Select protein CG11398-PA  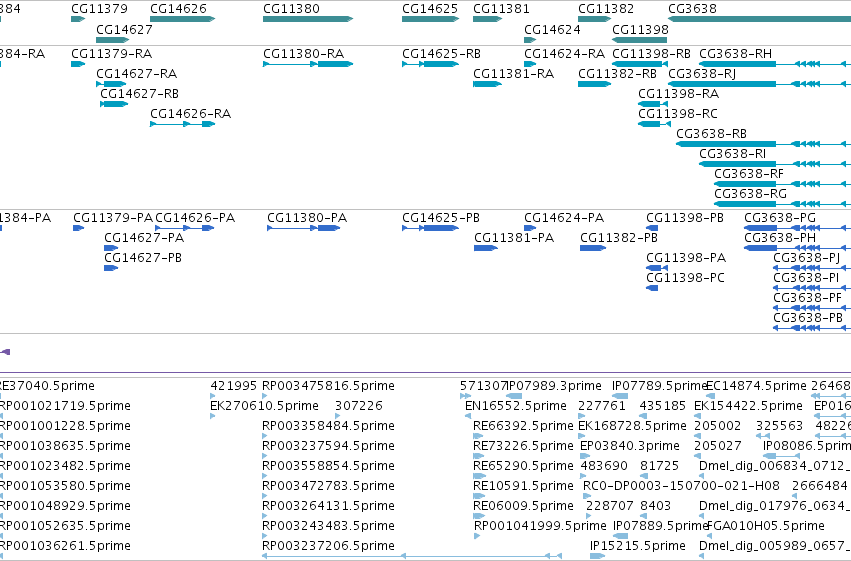(657, 268)
